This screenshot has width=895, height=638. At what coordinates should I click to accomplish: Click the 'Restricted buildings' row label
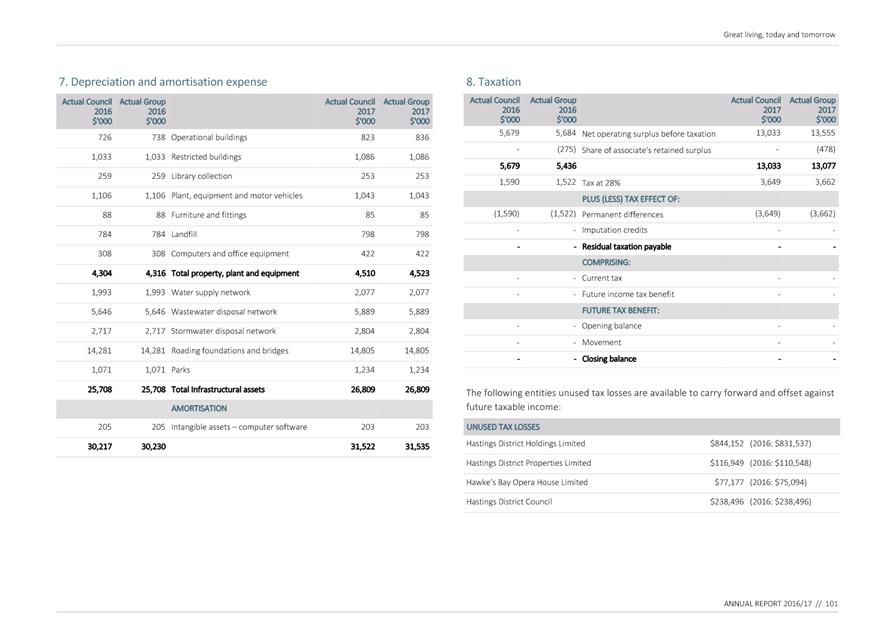point(206,157)
